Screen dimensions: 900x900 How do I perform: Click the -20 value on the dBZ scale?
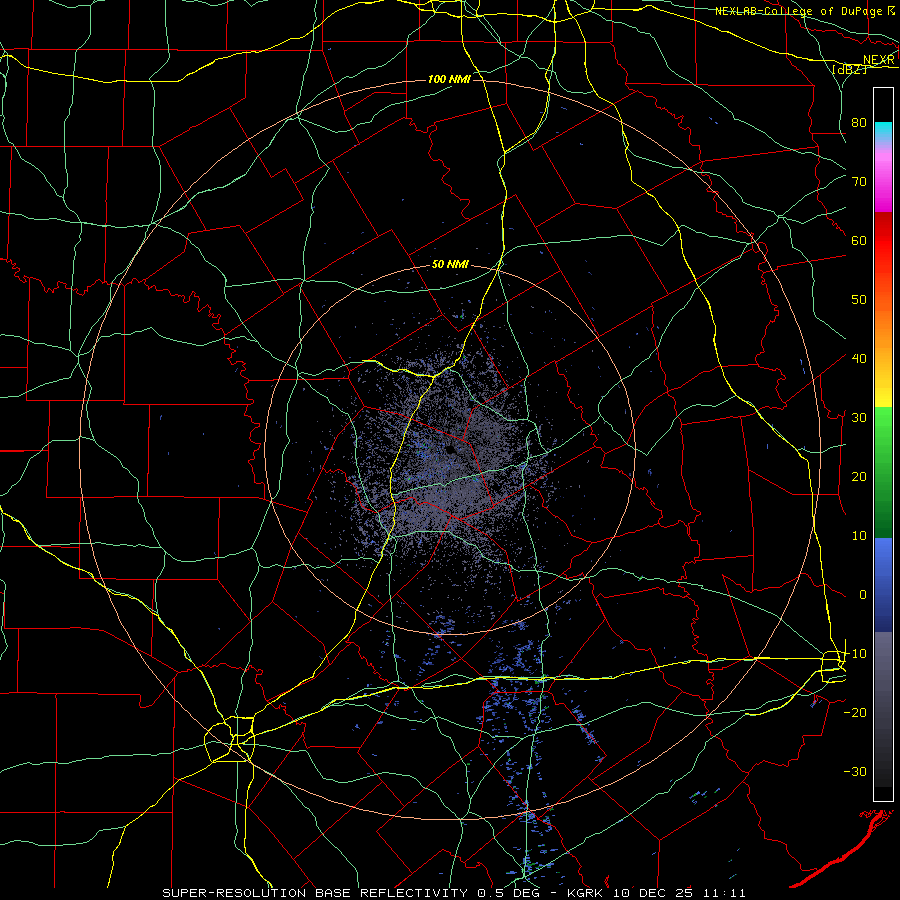[x=855, y=712]
